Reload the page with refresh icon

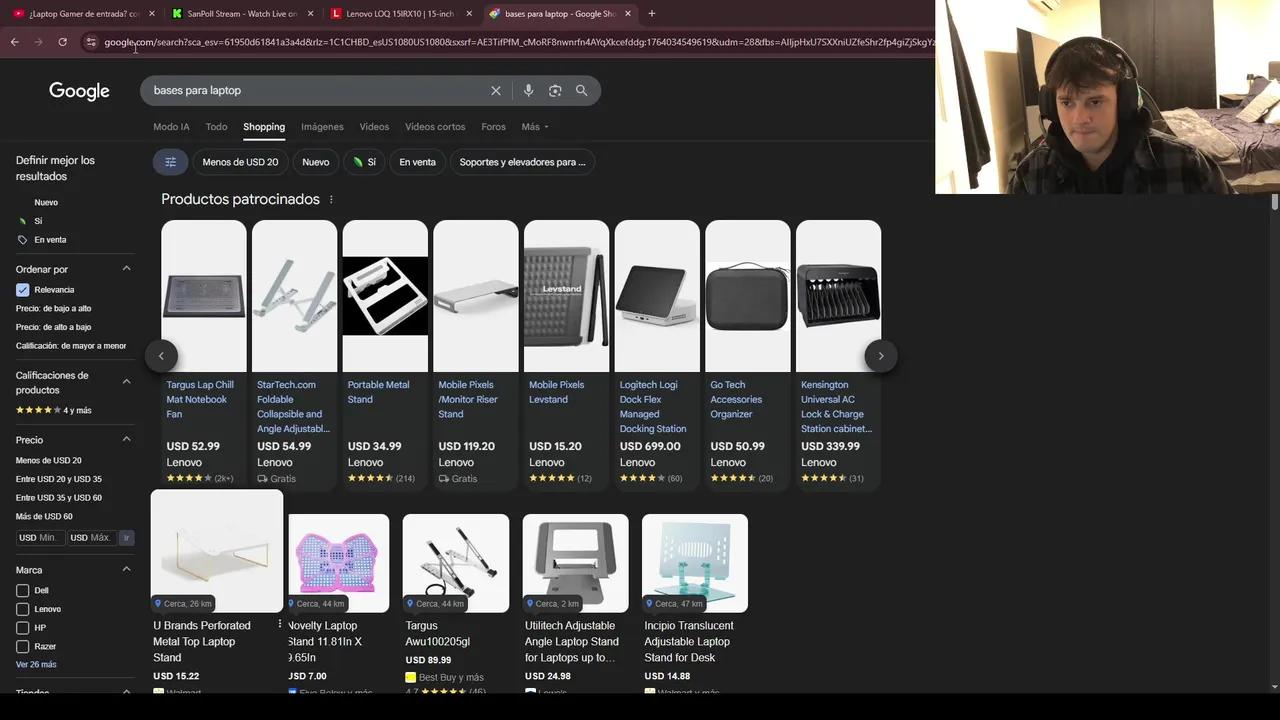click(x=62, y=42)
